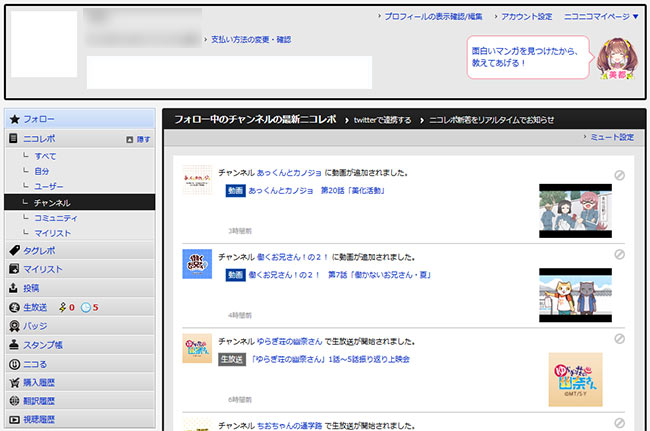Click the ゆらぎ荘の幽奈さん broadcast thumbnail
The width and height of the screenshot is (650, 431).
click(x=575, y=380)
